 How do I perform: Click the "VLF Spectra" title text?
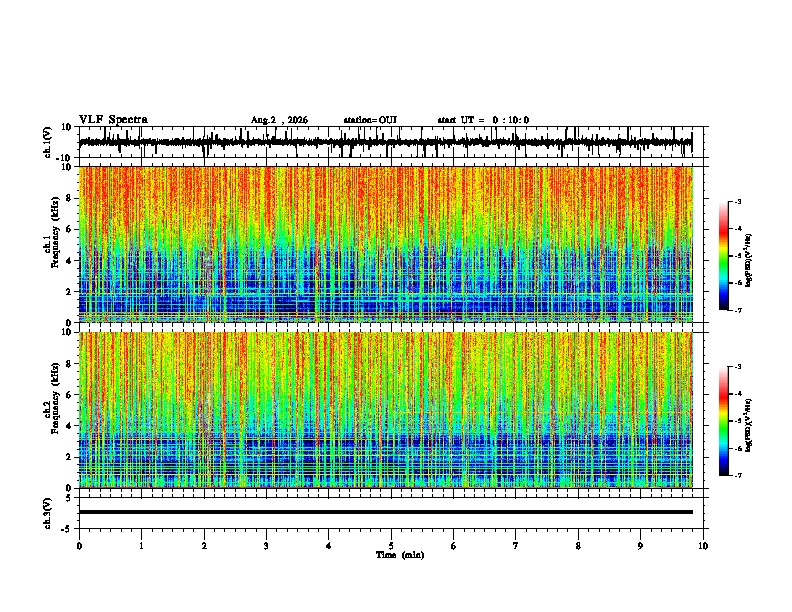[x=113, y=120]
